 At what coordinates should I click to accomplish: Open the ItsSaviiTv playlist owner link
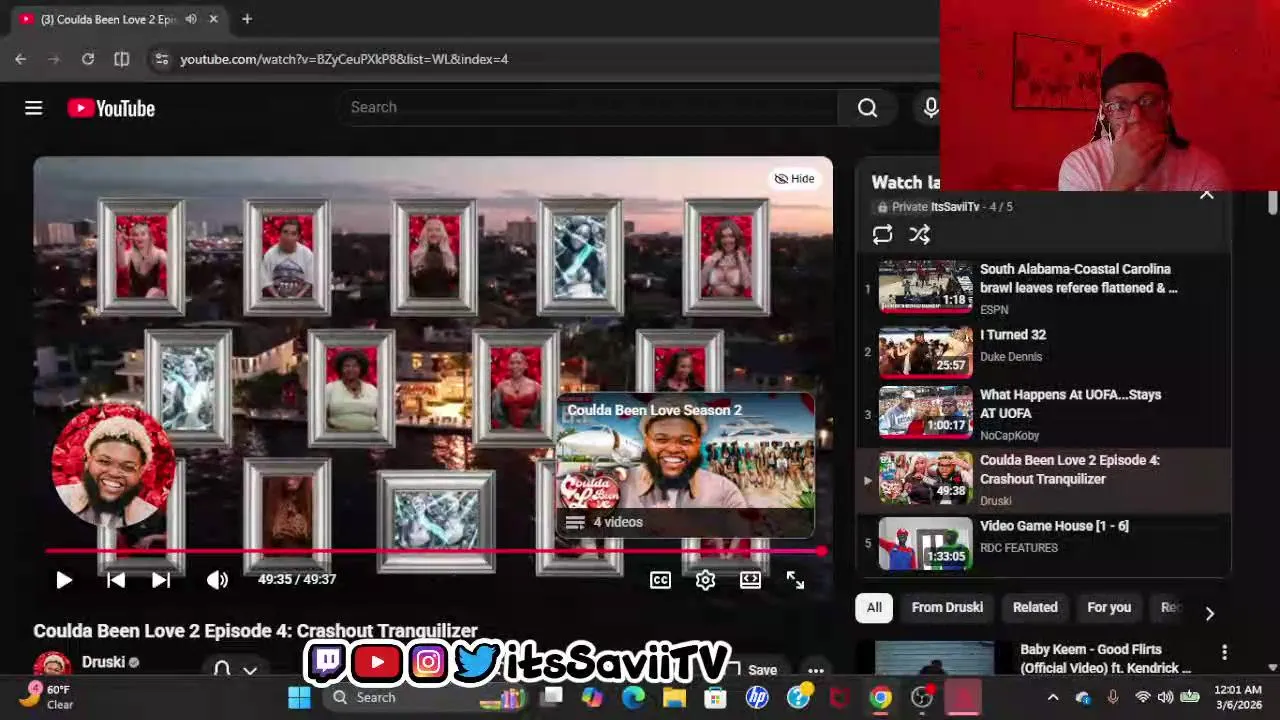click(x=955, y=207)
